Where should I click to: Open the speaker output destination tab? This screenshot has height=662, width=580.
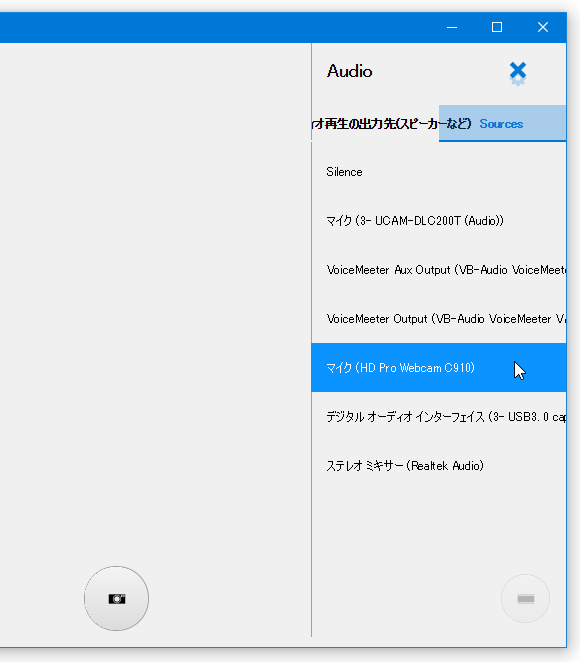[375, 123]
